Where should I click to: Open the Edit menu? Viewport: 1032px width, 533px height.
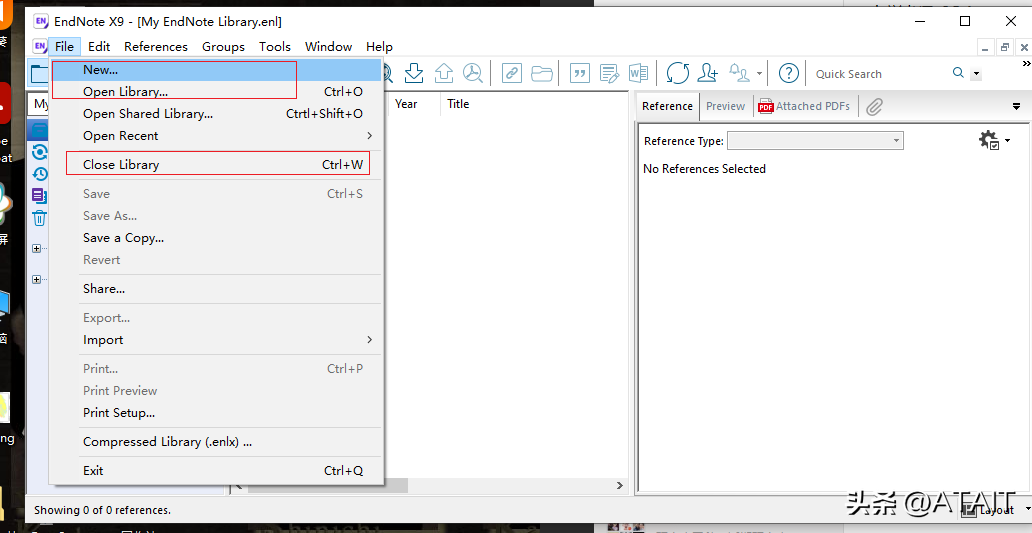99,47
